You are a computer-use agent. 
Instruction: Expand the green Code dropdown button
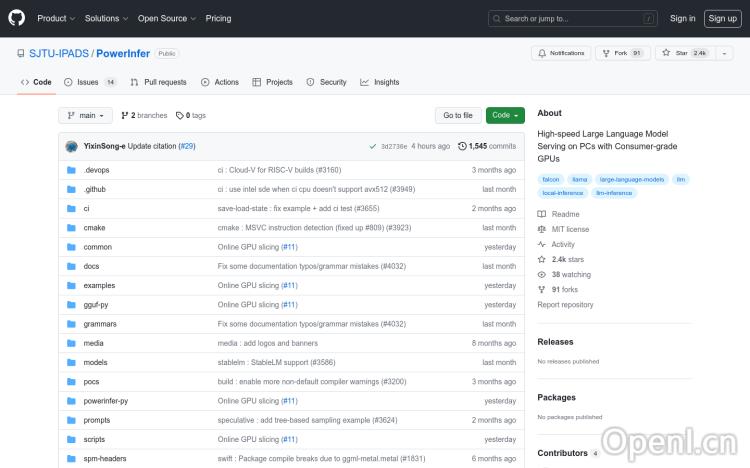[x=505, y=115]
